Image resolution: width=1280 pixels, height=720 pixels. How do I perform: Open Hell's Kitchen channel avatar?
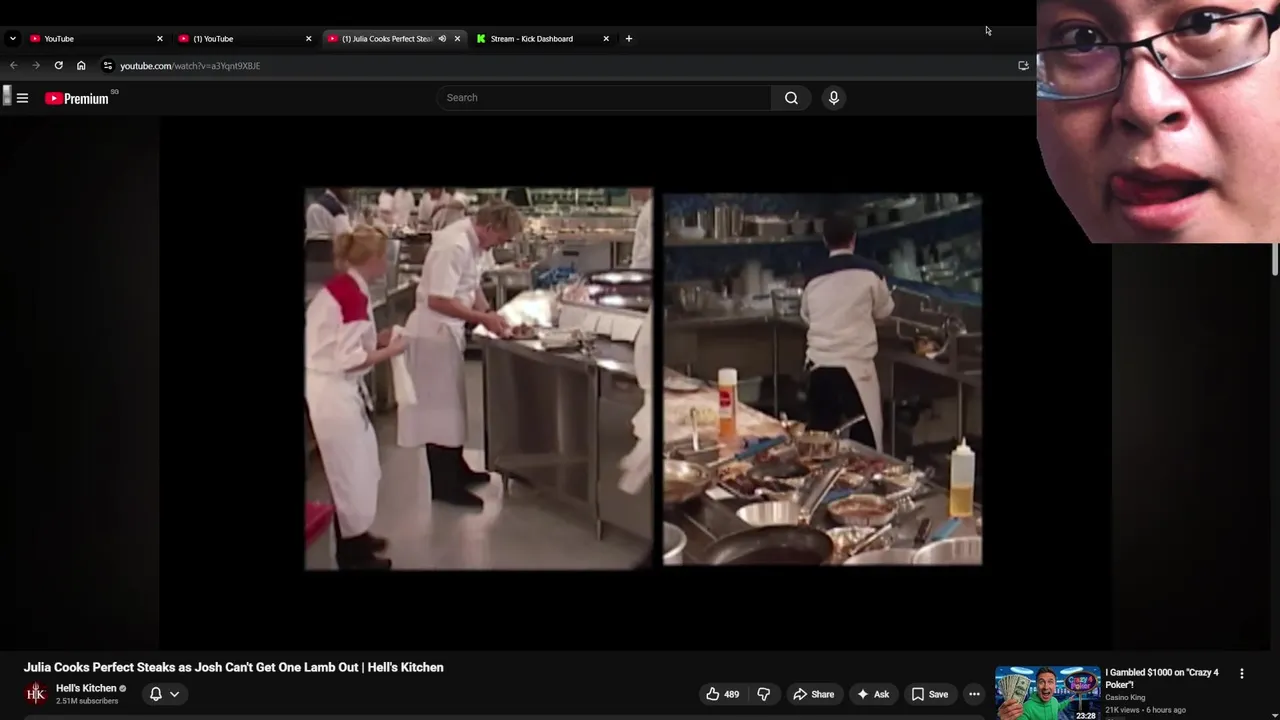(36, 693)
